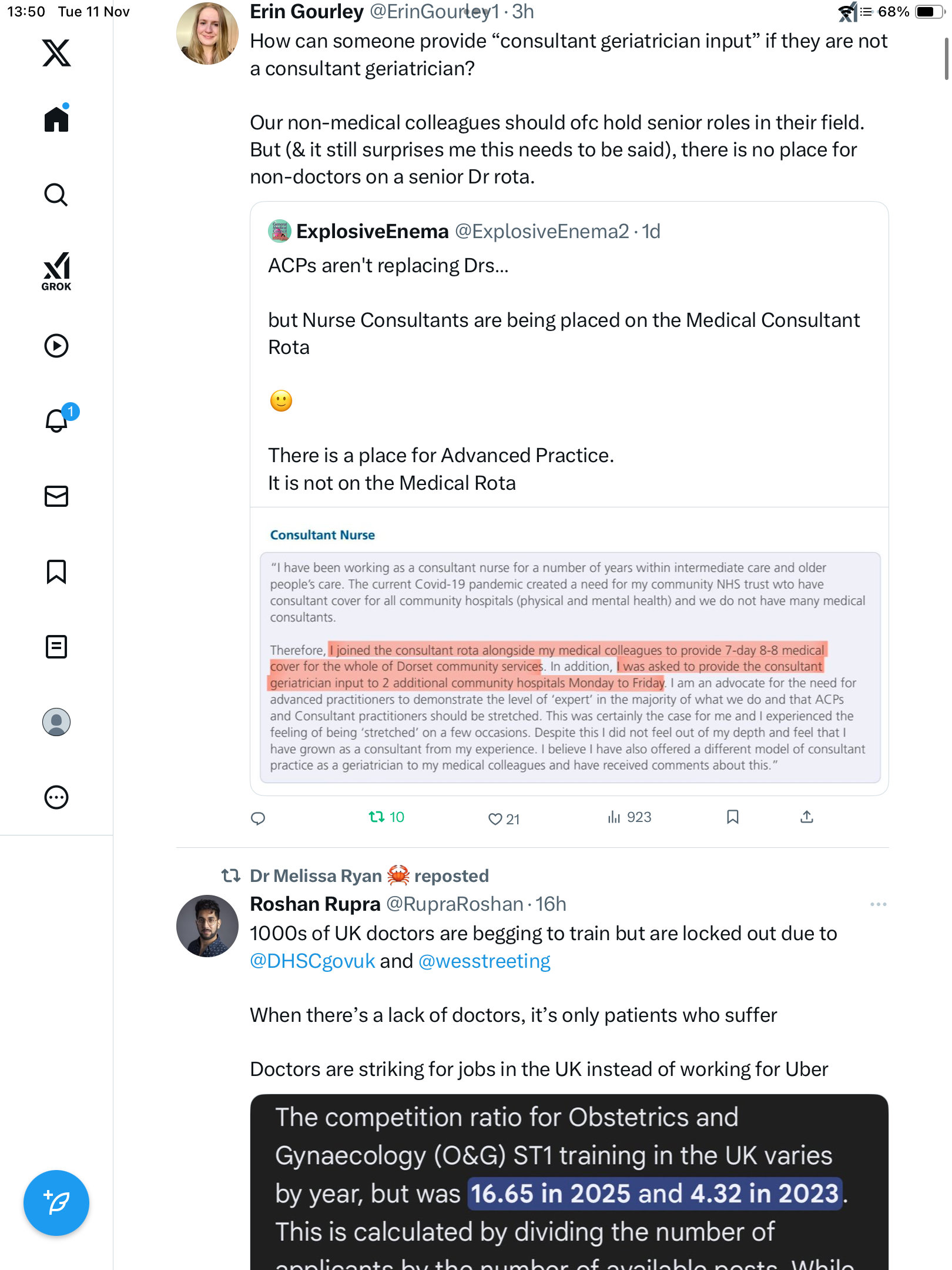Open Notifications bell icon
Viewport: 952px width, 1270px height.
[56, 420]
